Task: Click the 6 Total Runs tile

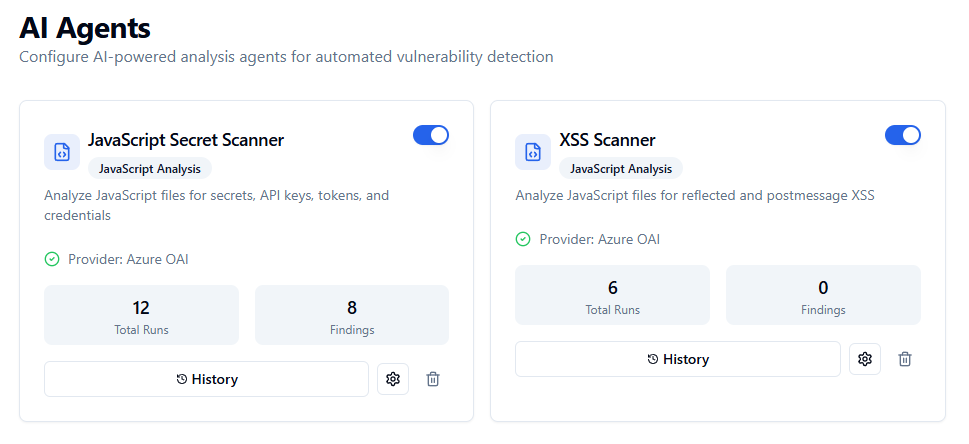Action: point(612,295)
